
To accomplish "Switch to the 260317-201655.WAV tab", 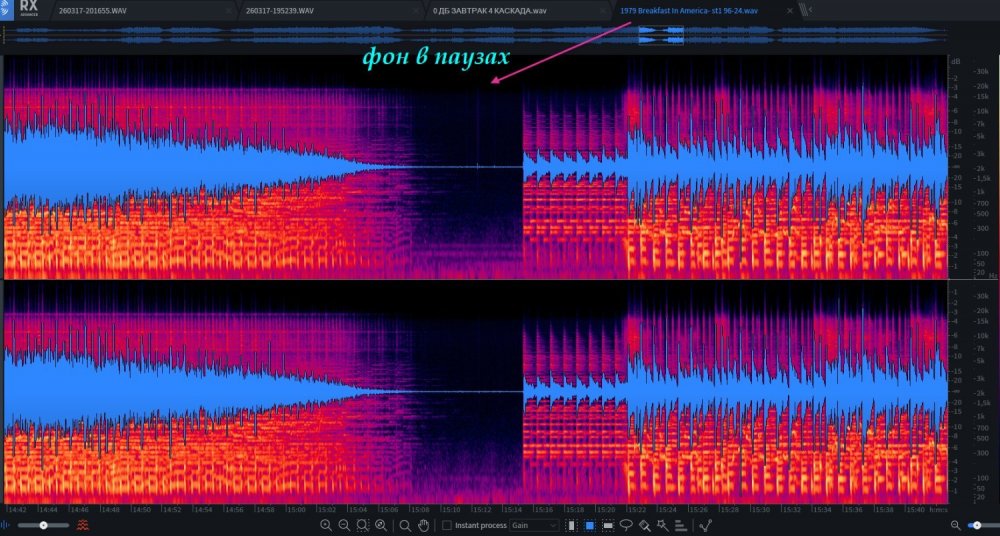I will 97,10.
